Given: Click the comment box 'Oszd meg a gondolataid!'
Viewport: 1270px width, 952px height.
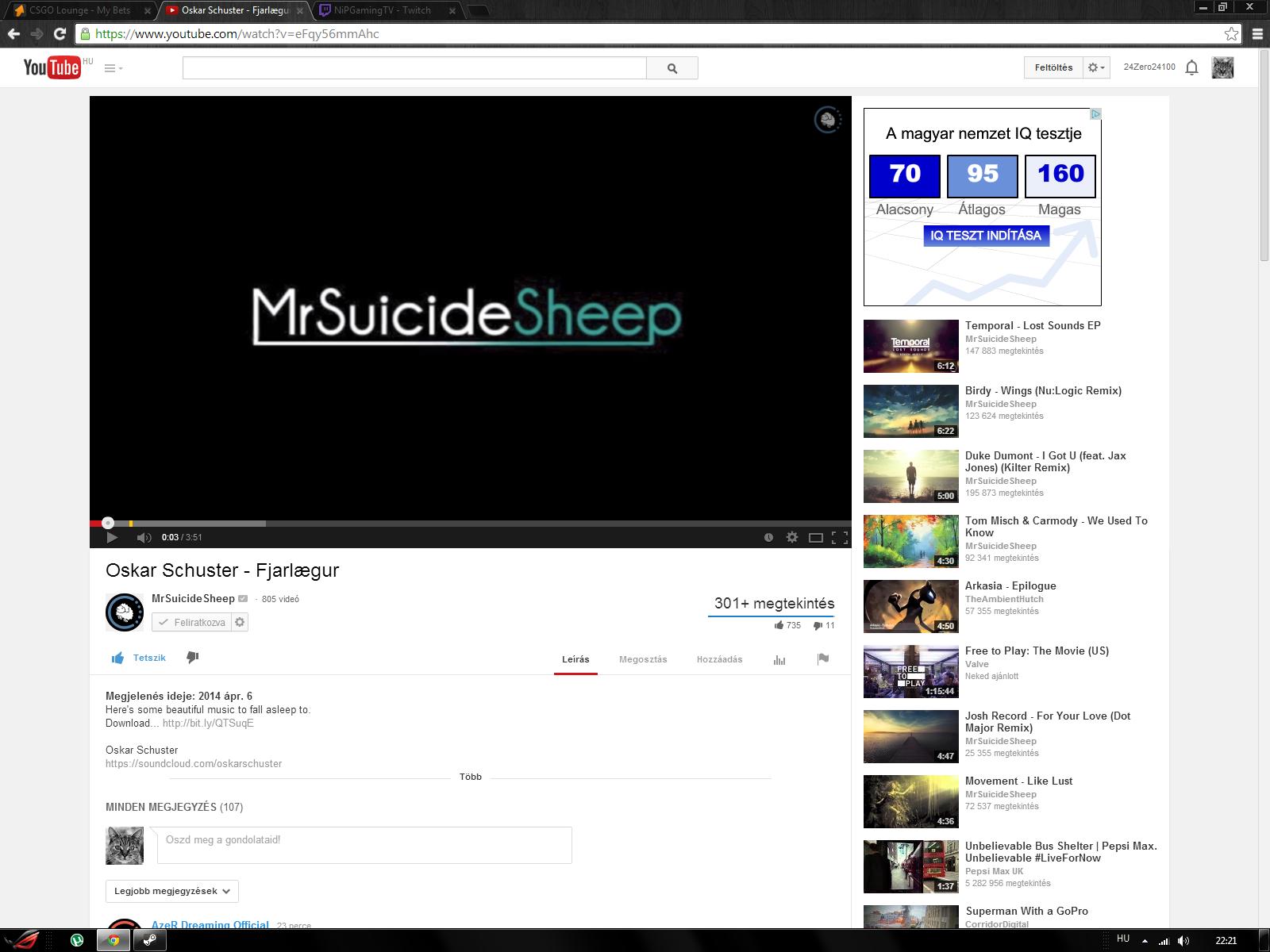Looking at the screenshot, I should click(x=364, y=845).
